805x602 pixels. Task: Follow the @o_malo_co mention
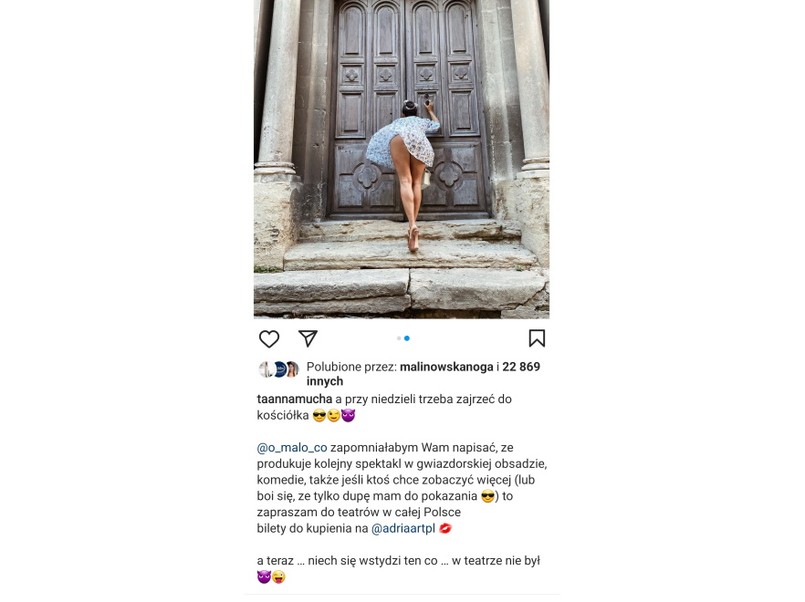tap(292, 448)
